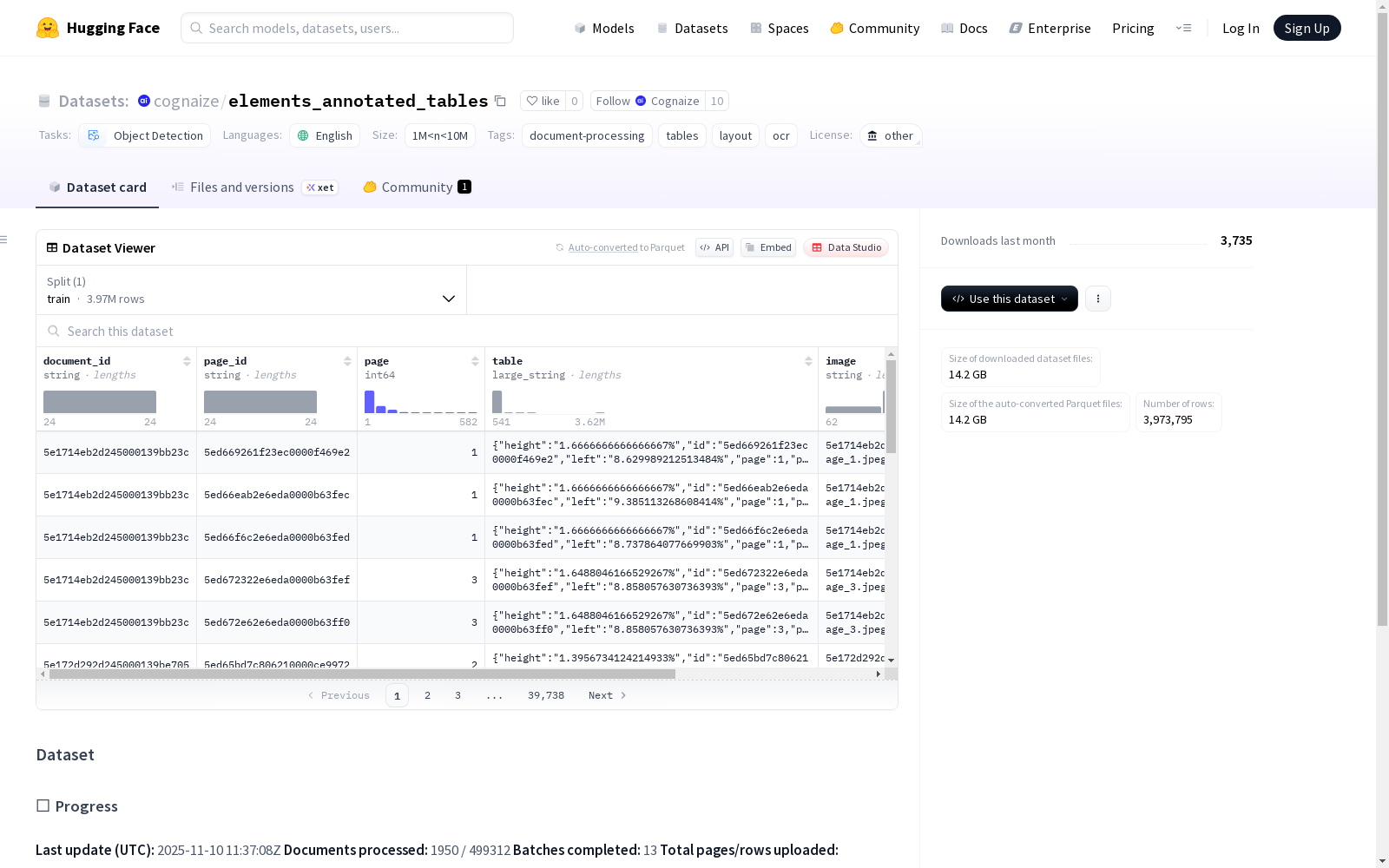
Task: Switch to Dataset card tab
Action: 97,187
